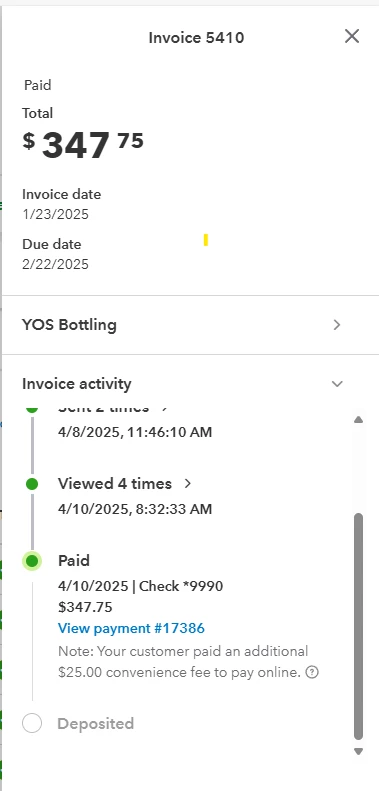Click the activity scrollbar up arrow

tap(358, 420)
